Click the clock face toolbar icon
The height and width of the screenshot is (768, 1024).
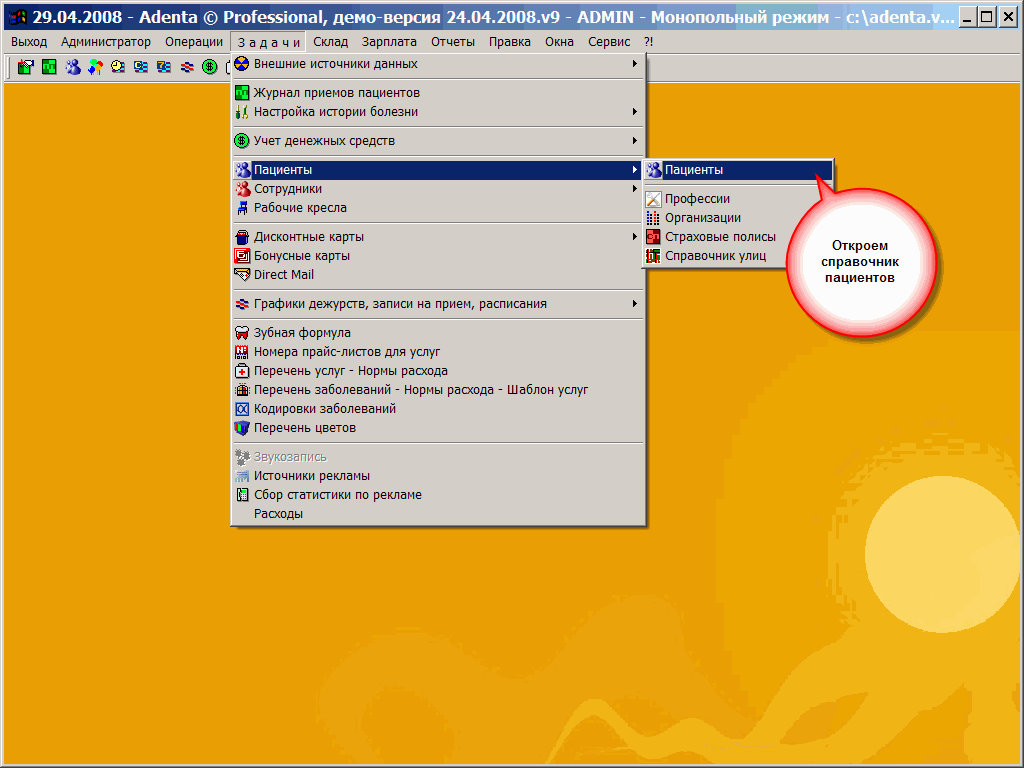(x=118, y=67)
